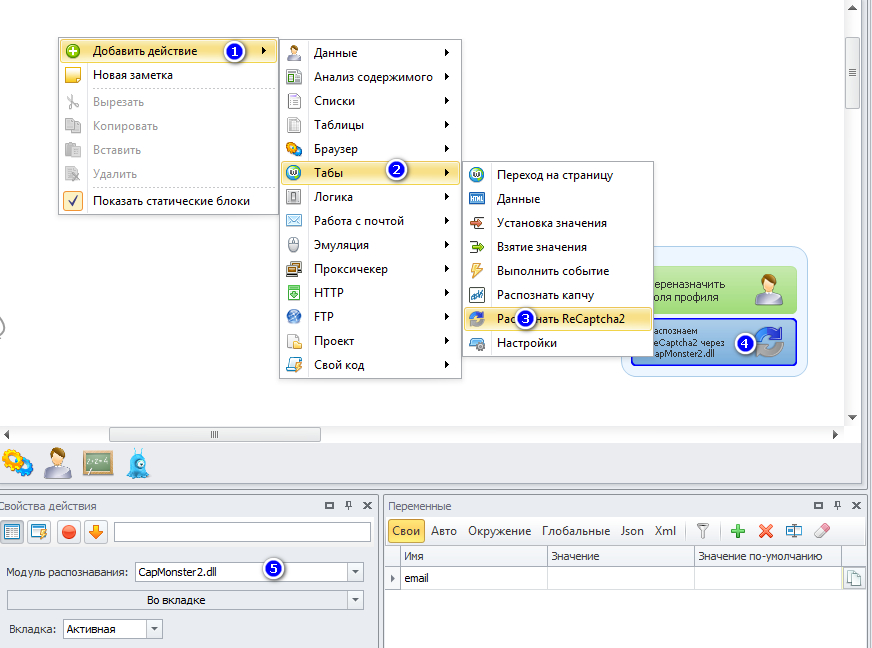This screenshot has height=648, width=872.
Task: Click the profile reassign action block
Action: coord(725,290)
